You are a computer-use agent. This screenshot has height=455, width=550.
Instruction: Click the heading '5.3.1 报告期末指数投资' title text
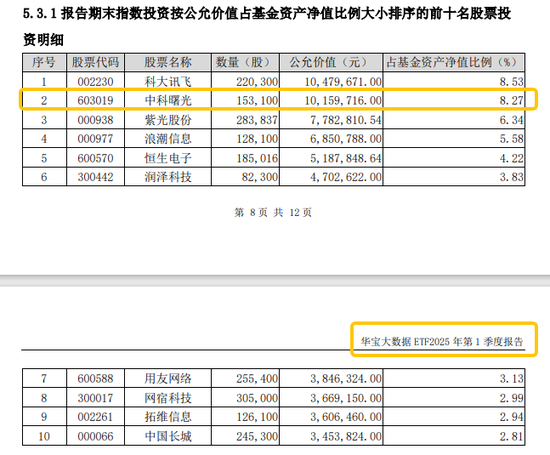(267, 27)
